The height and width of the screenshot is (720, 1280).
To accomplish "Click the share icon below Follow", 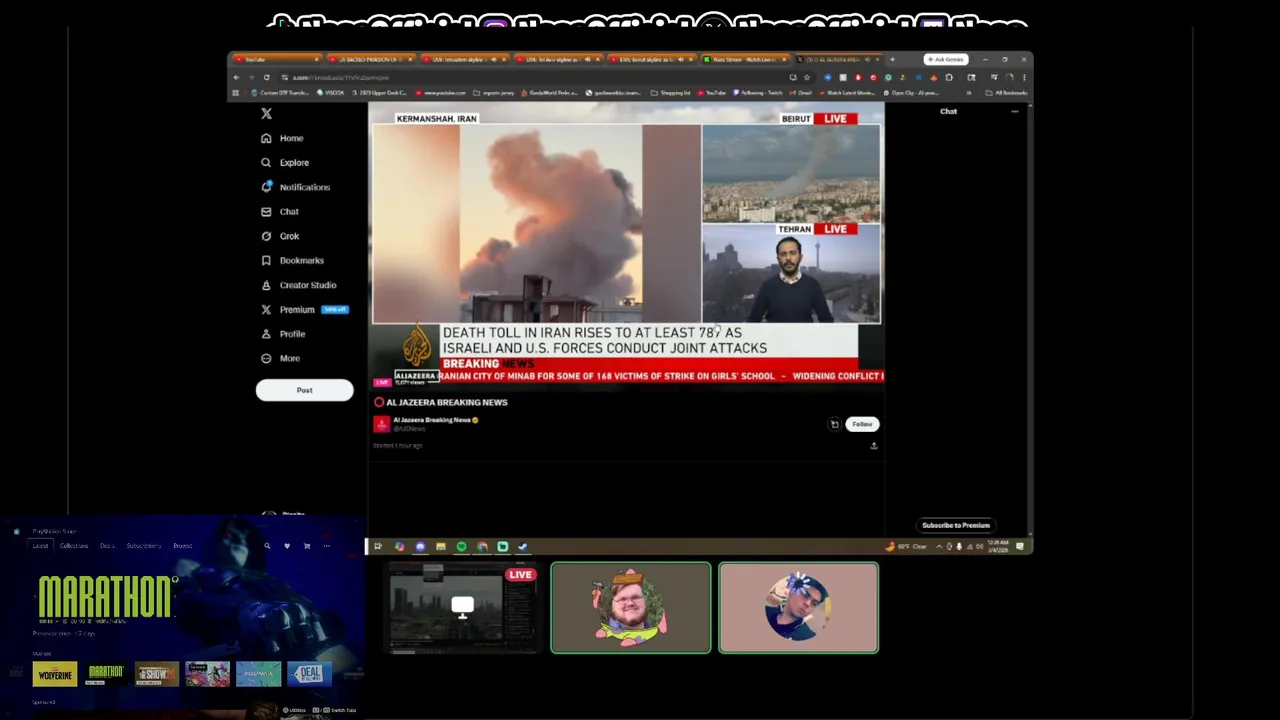I will (873, 446).
